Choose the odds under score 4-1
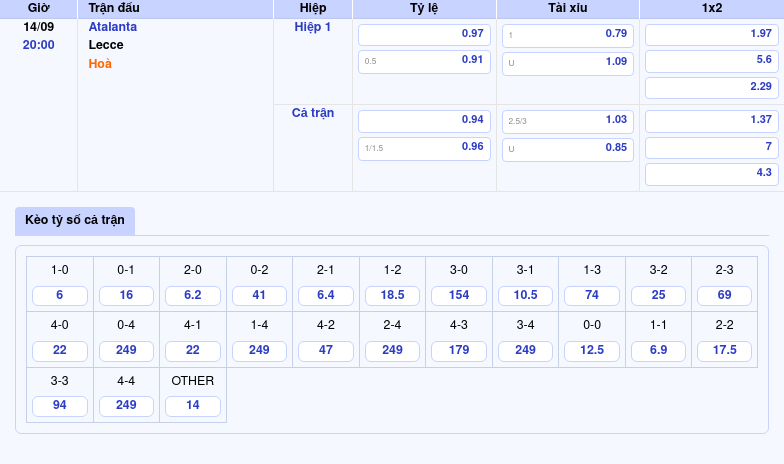This screenshot has width=784, height=464. tap(192, 350)
